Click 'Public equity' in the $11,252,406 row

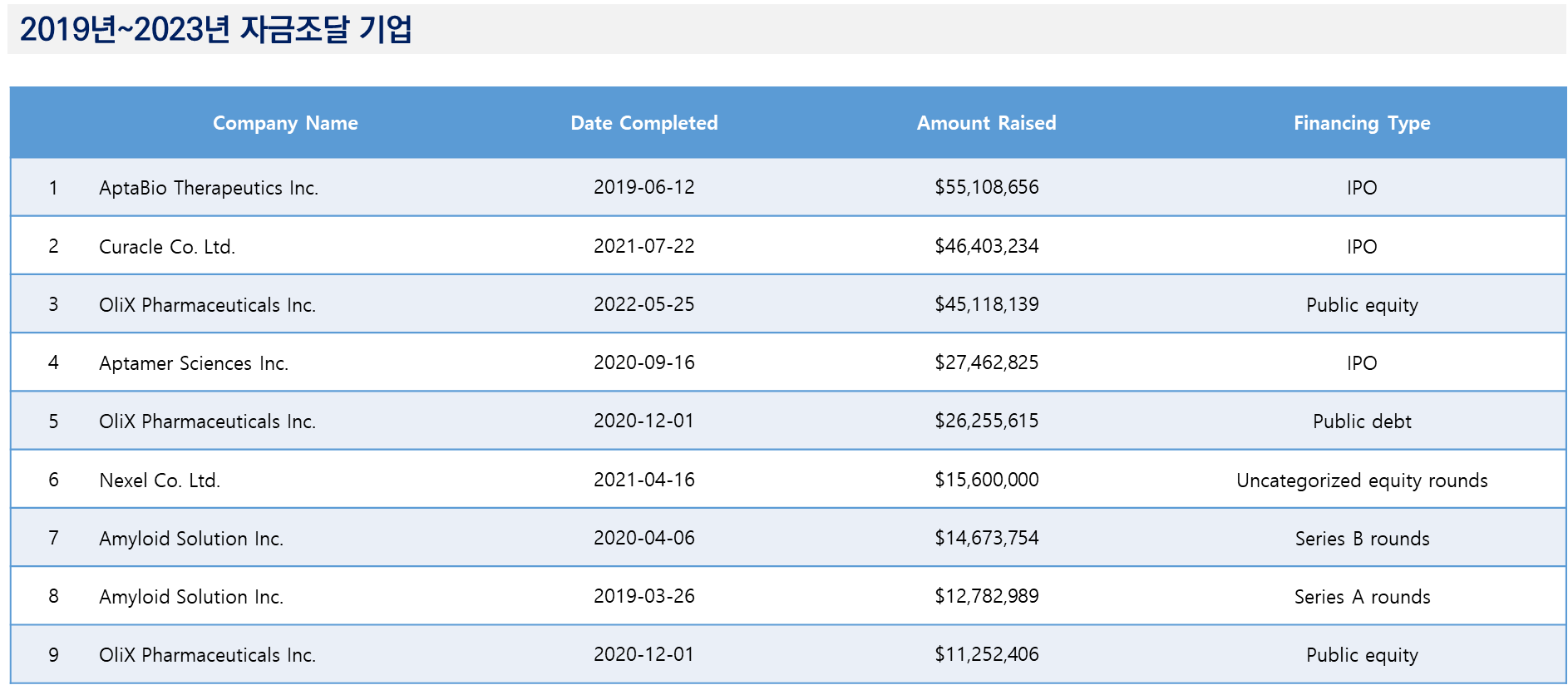point(1362,655)
